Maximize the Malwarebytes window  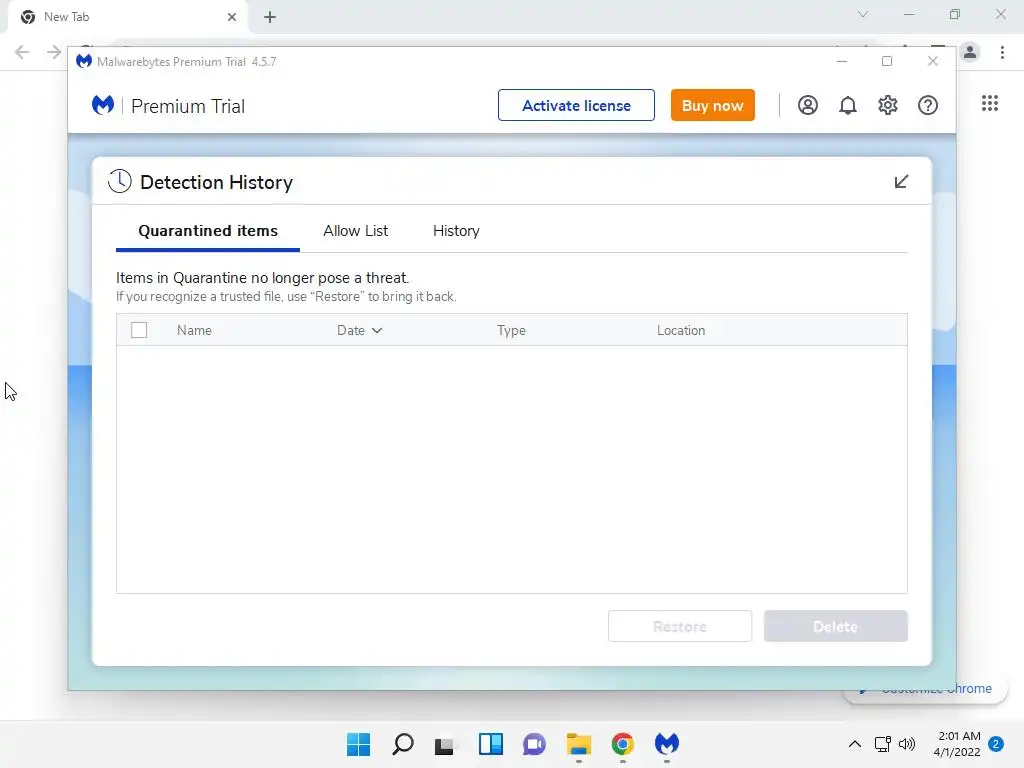point(886,61)
